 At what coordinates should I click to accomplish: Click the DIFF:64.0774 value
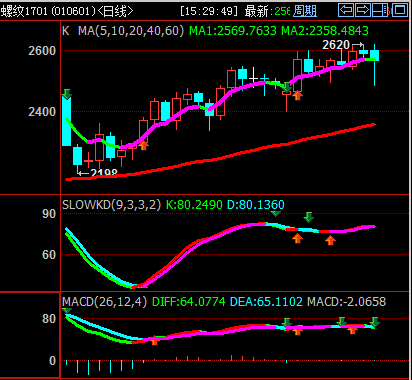point(189,302)
